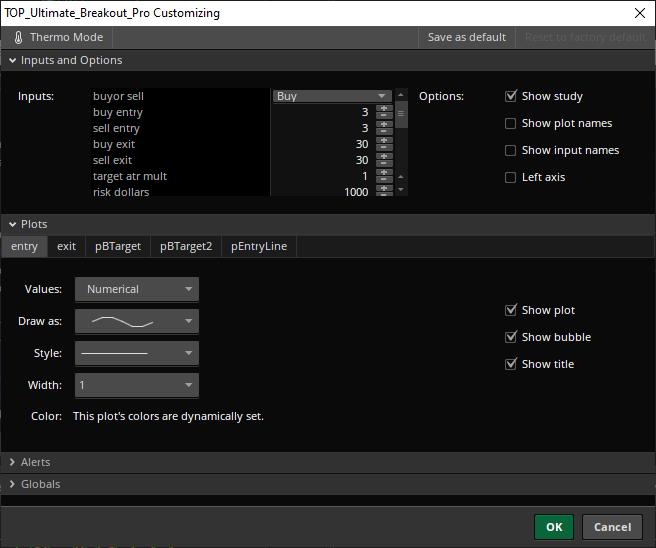Increase the buy exit value

(x=384, y=141)
